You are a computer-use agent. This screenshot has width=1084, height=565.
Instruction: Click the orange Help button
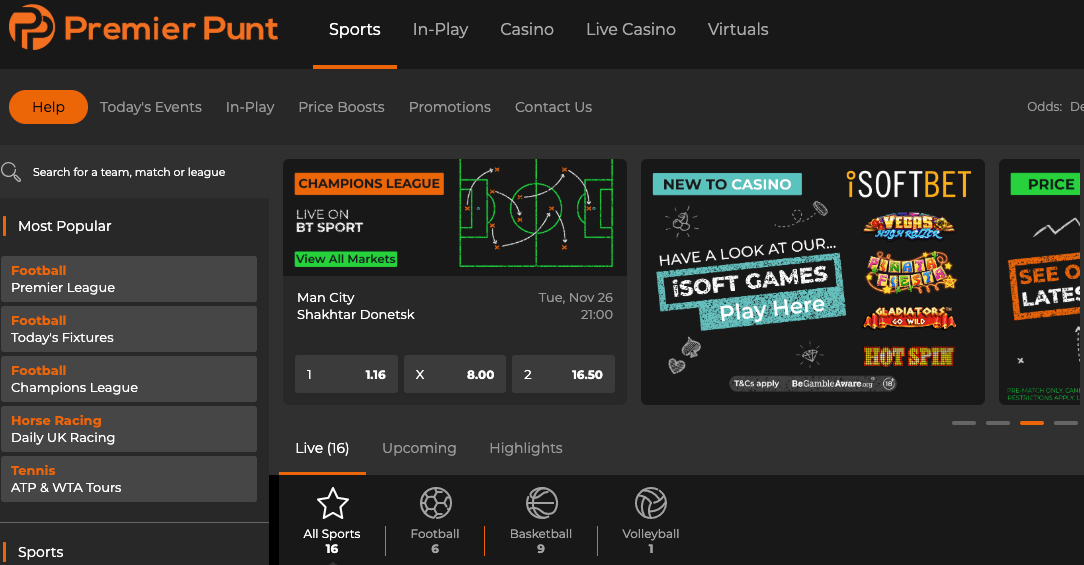click(x=48, y=107)
